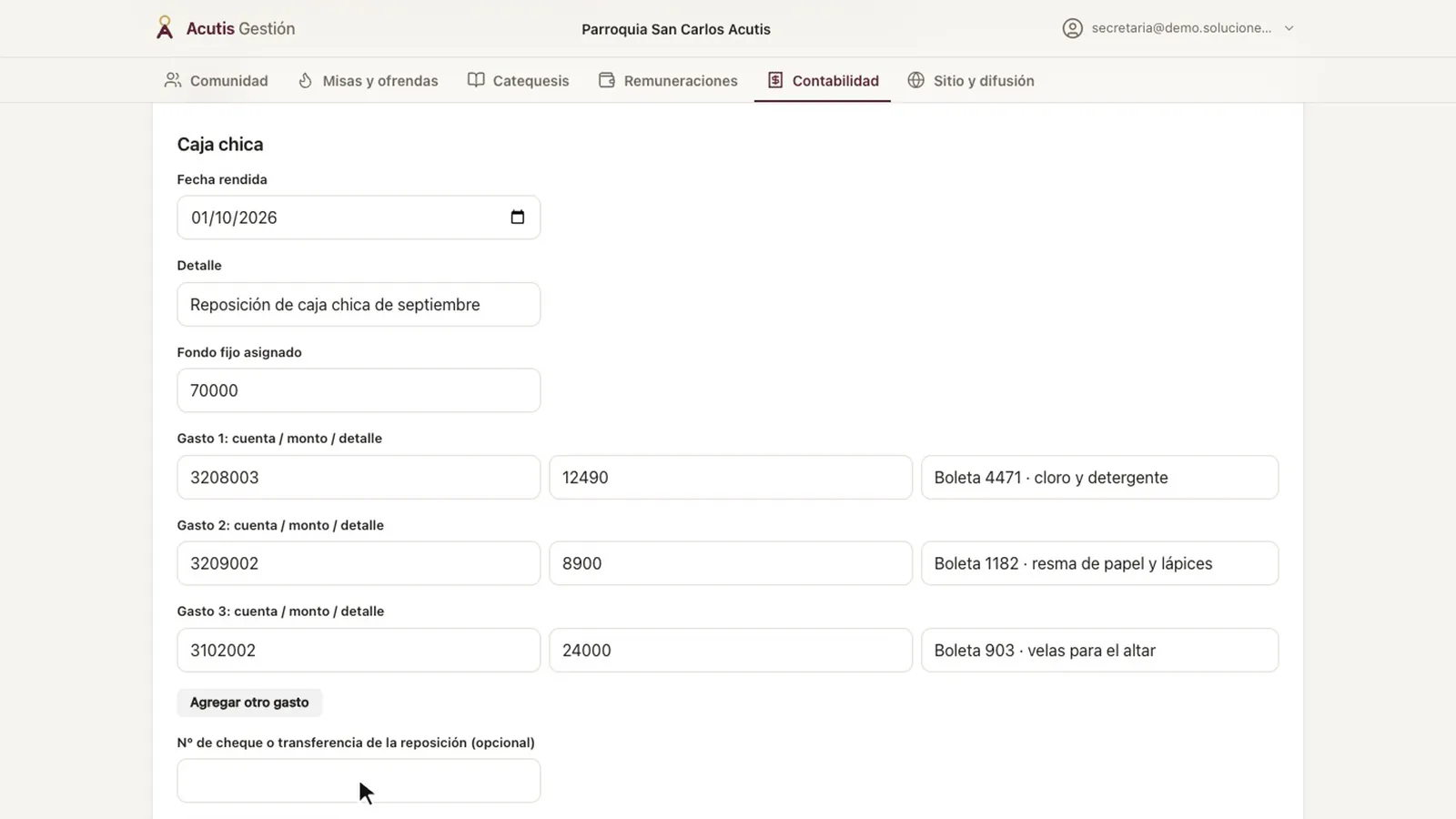Click the Detalle text field
Screen dimensions: 1456x819
359,304
